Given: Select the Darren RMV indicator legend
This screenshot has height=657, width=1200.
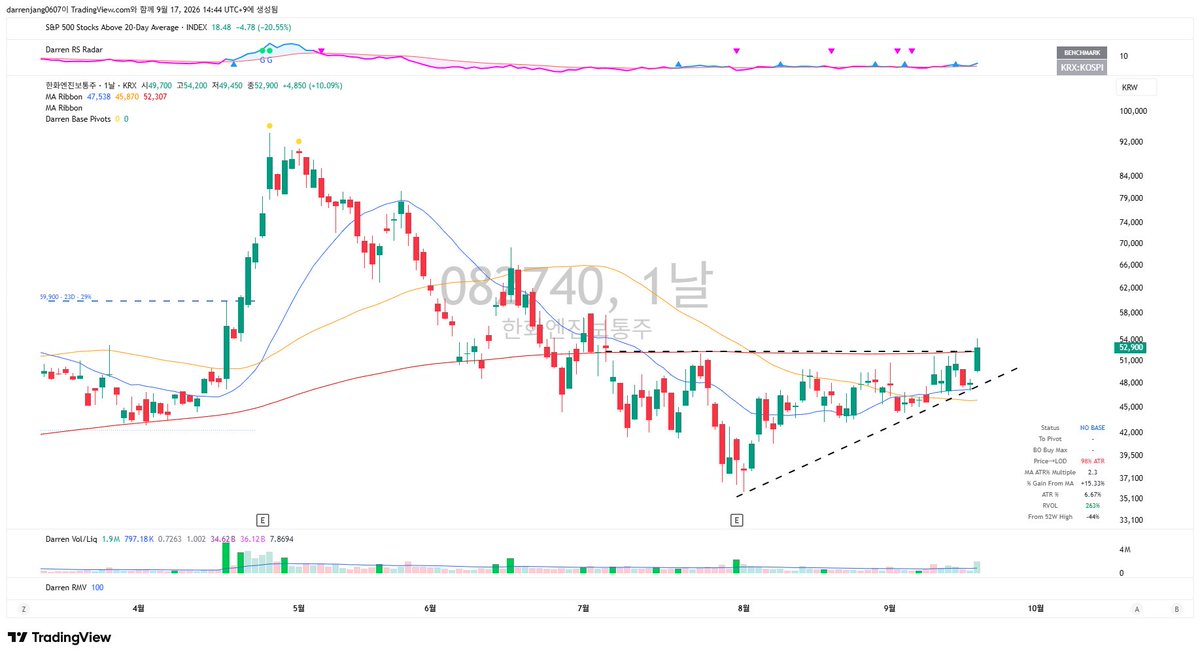Looking at the screenshot, I should click(x=66, y=586).
